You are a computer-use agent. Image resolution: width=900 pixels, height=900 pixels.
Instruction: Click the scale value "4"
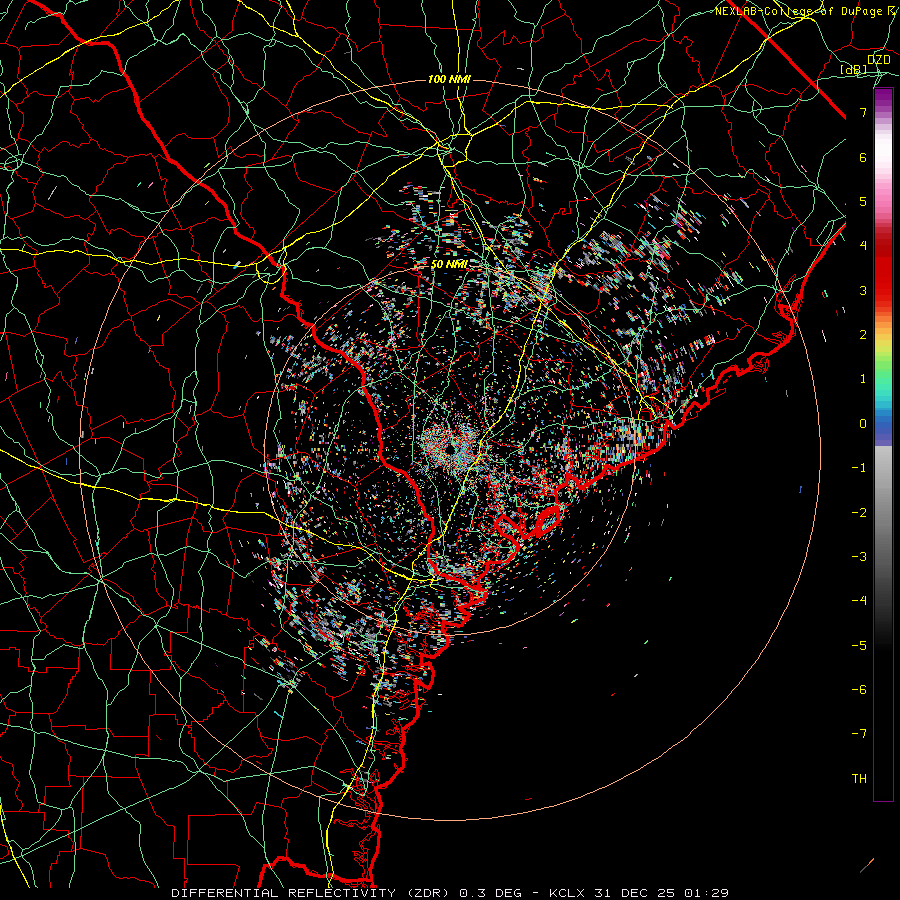pyautogui.click(x=863, y=246)
